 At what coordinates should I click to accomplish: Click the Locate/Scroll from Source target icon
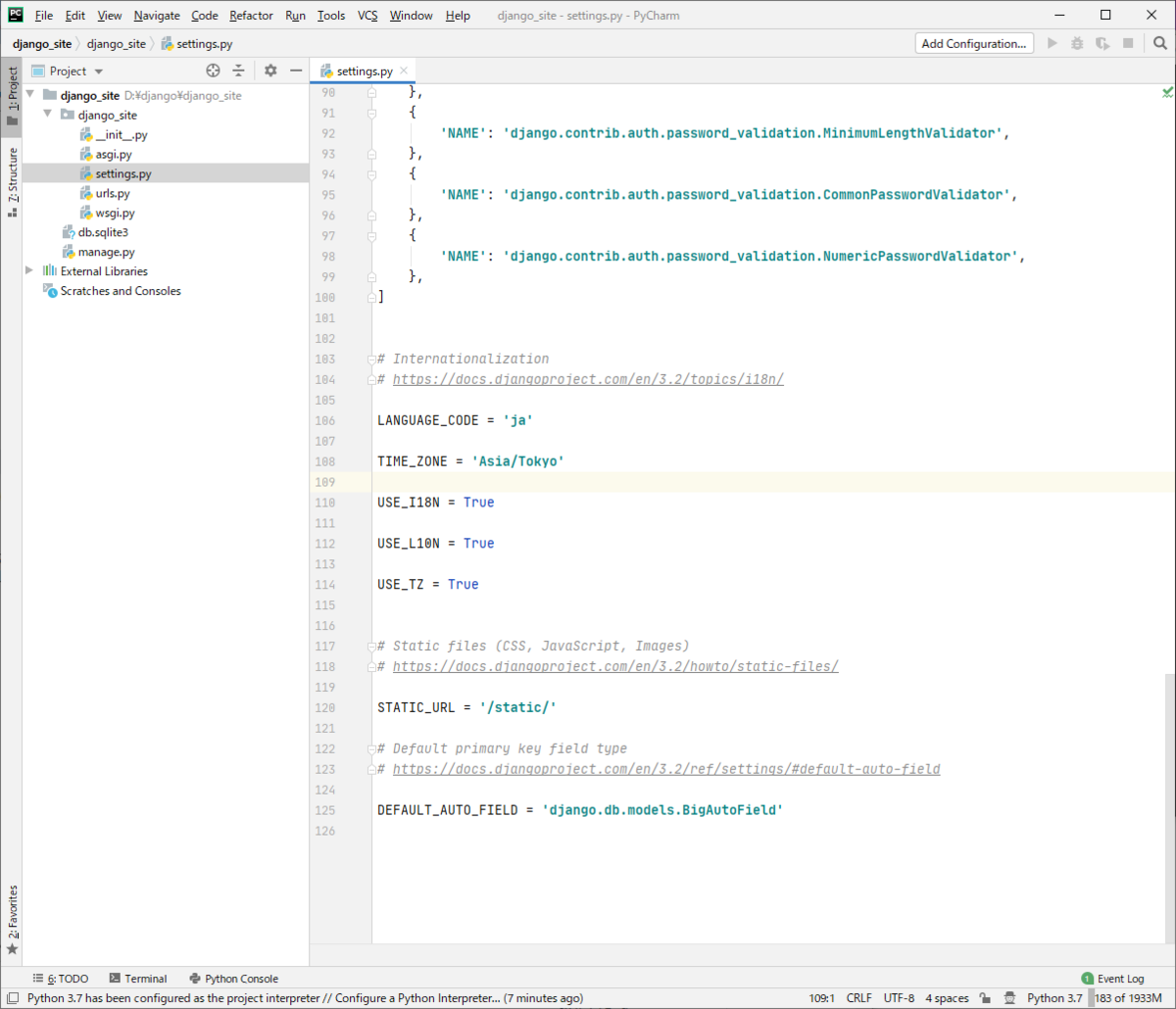[x=214, y=71]
